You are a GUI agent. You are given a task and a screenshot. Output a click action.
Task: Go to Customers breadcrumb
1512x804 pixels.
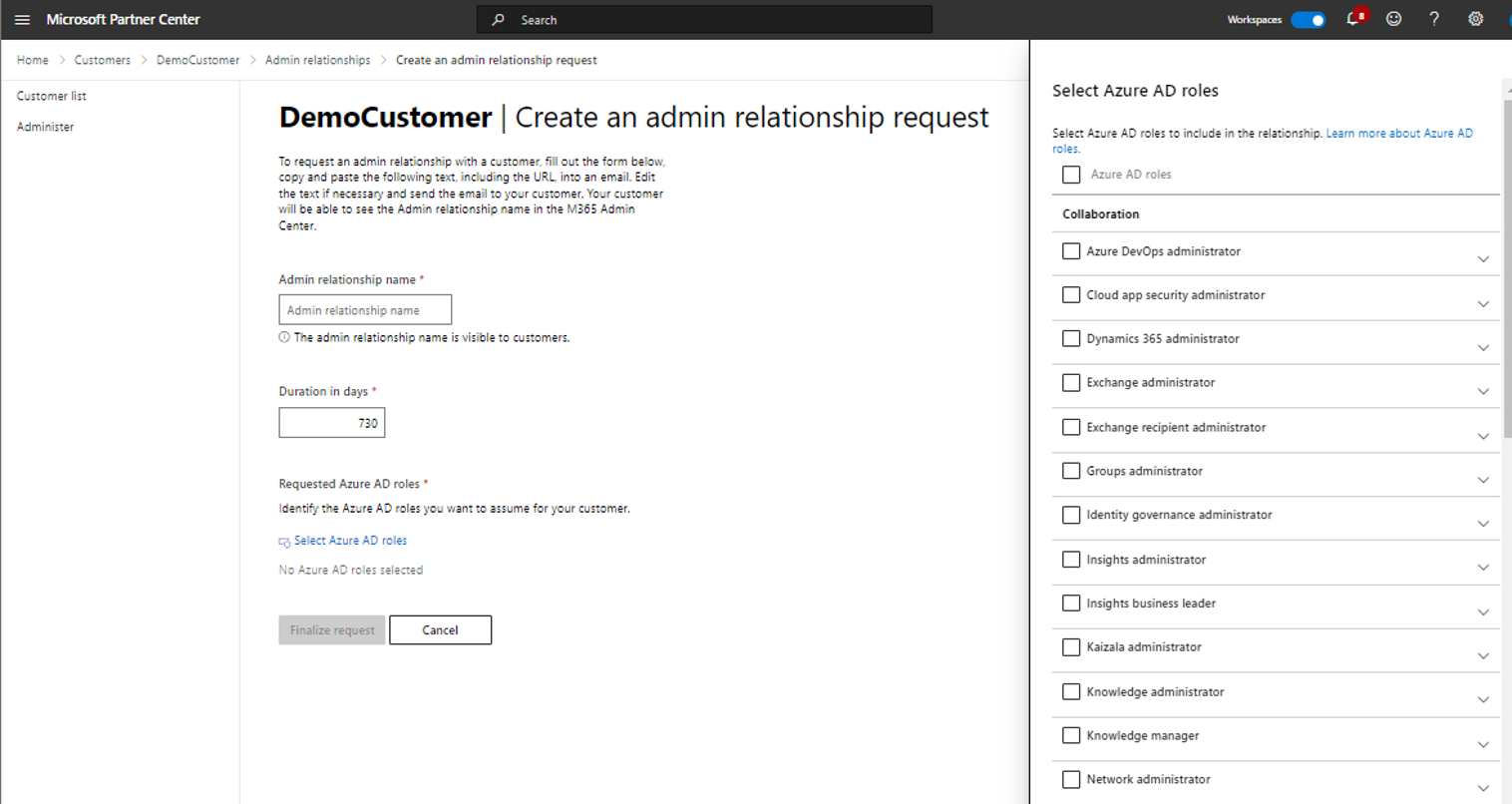coord(103,60)
